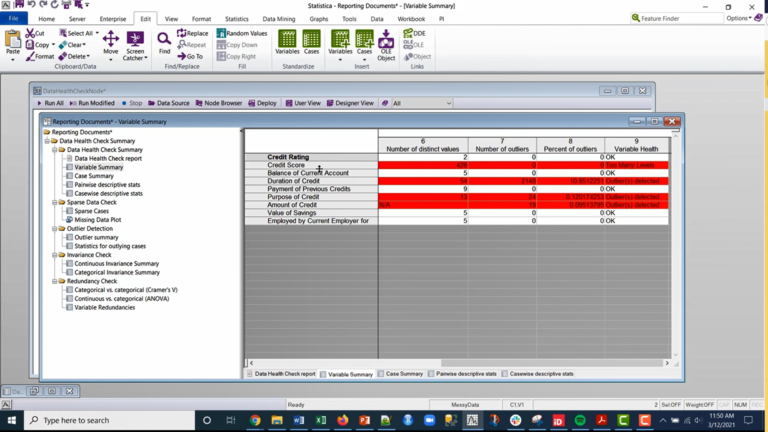
Task: Click the Node Browser button
Action: tap(219, 103)
